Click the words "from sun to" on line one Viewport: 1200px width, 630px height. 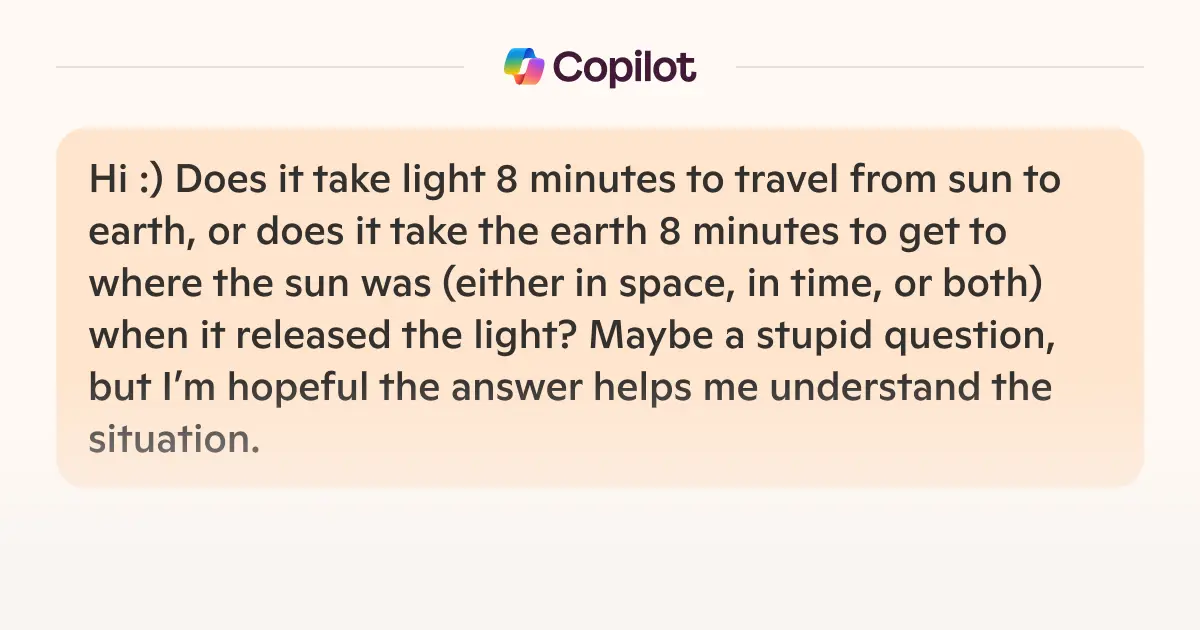[962, 181]
